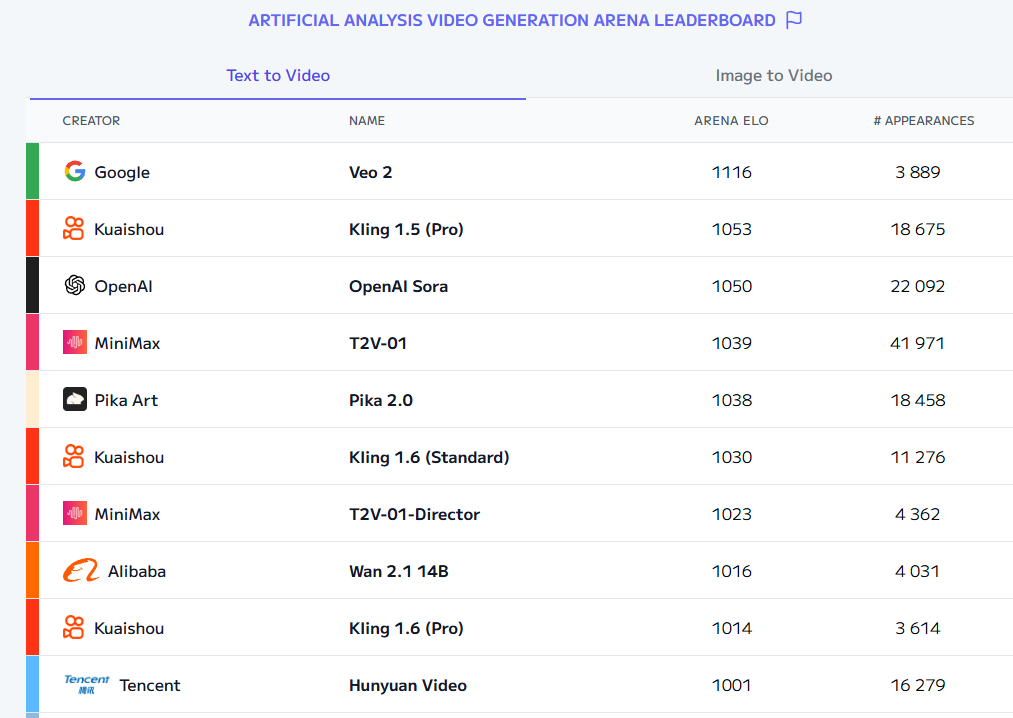The width and height of the screenshot is (1013, 718).
Task: Click Wan 2.1 14B Arena ELO score
Action: click(x=731, y=571)
